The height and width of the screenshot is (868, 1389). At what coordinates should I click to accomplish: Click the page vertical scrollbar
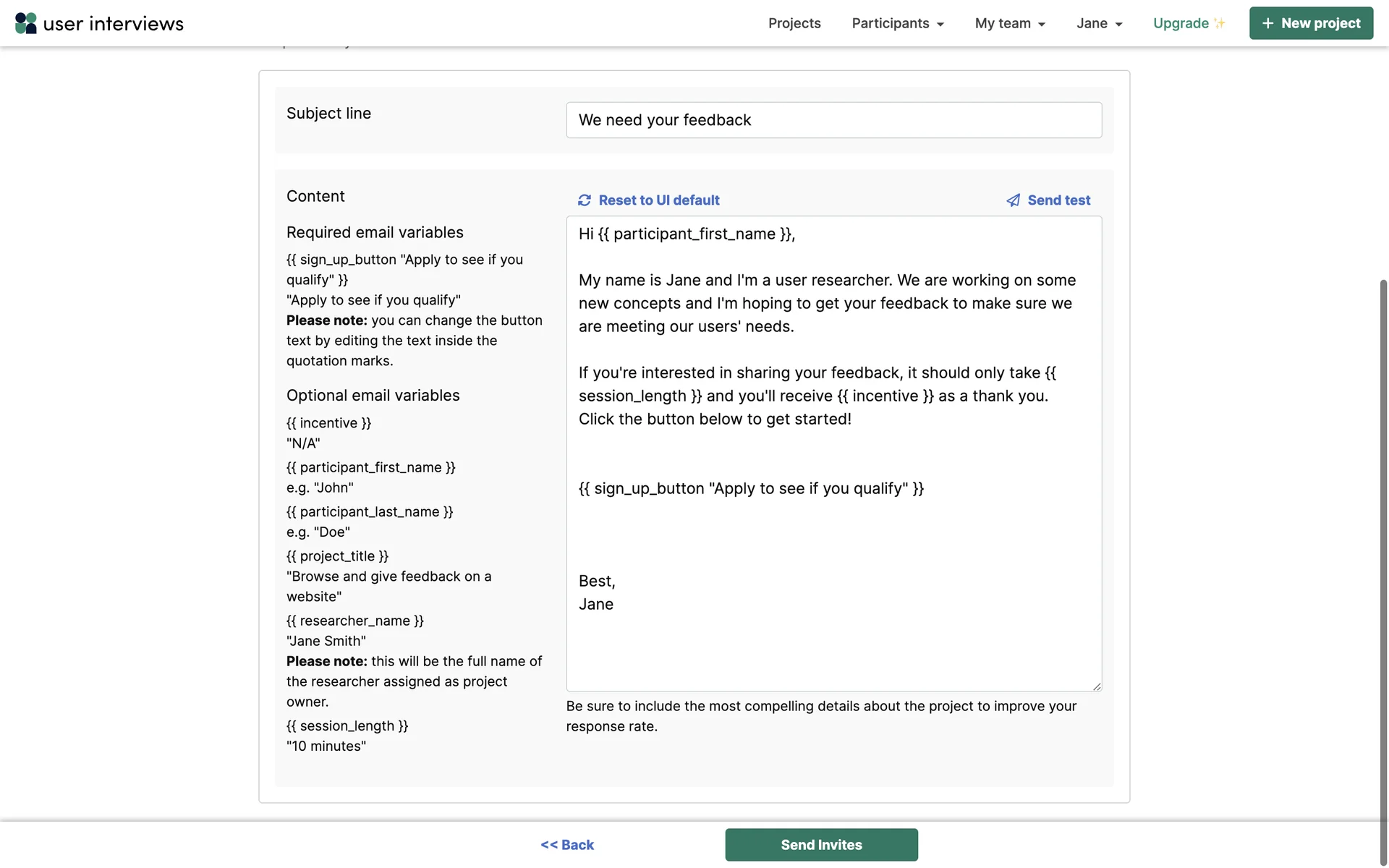(x=1383, y=550)
